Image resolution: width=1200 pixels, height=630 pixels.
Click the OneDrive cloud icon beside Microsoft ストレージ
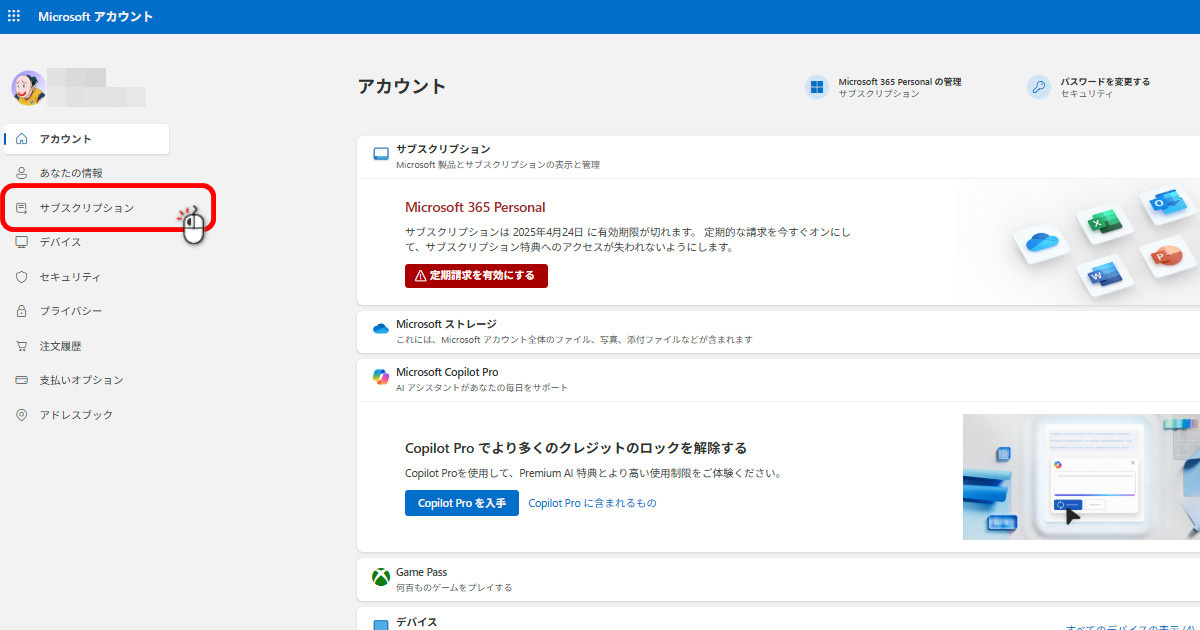coord(380,329)
